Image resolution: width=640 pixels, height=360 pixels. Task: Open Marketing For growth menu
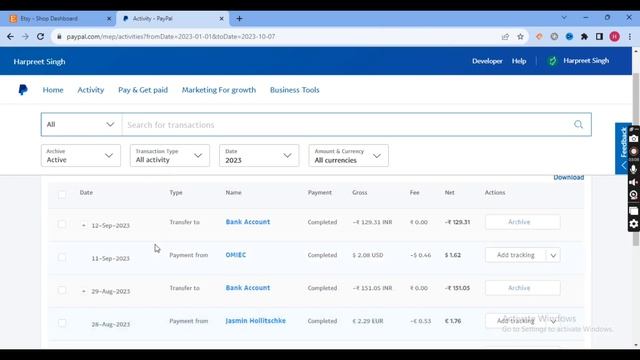[219, 90]
